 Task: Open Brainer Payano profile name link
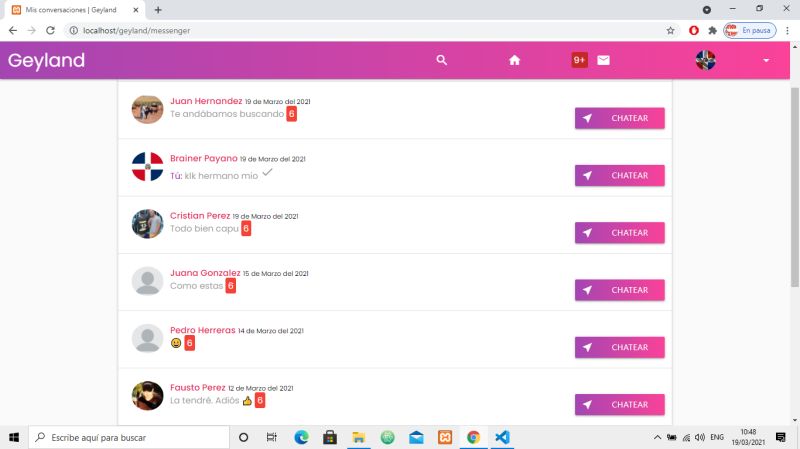[204, 158]
